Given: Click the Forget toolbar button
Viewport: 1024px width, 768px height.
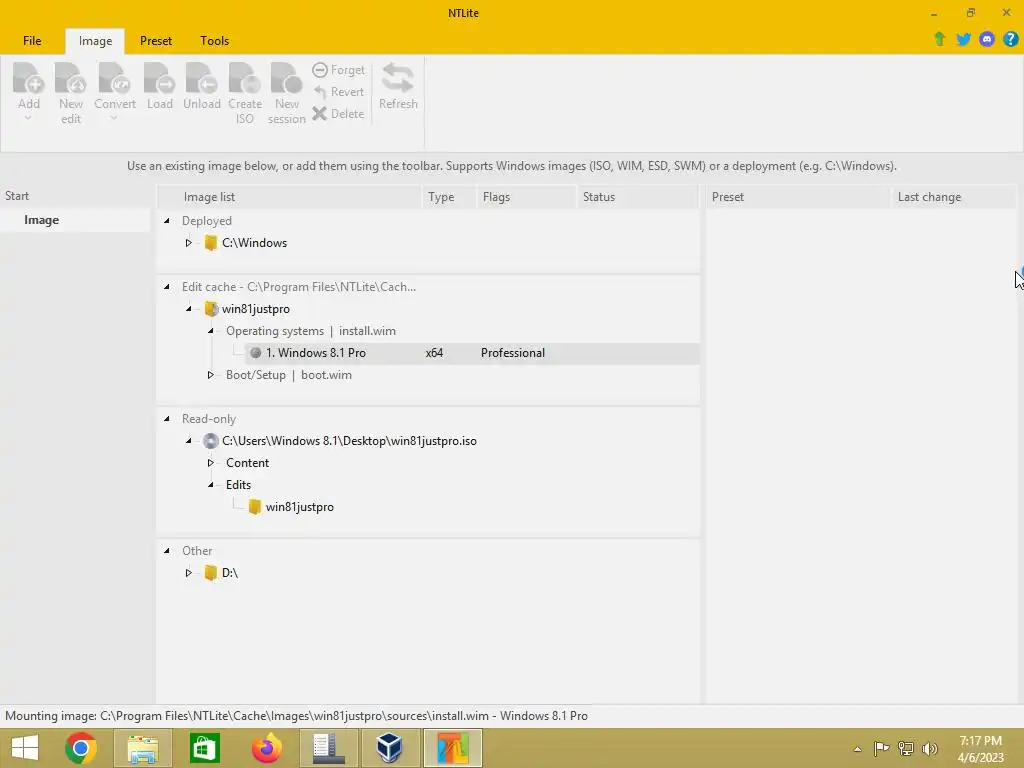Looking at the screenshot, I should [x=338, y=70].
